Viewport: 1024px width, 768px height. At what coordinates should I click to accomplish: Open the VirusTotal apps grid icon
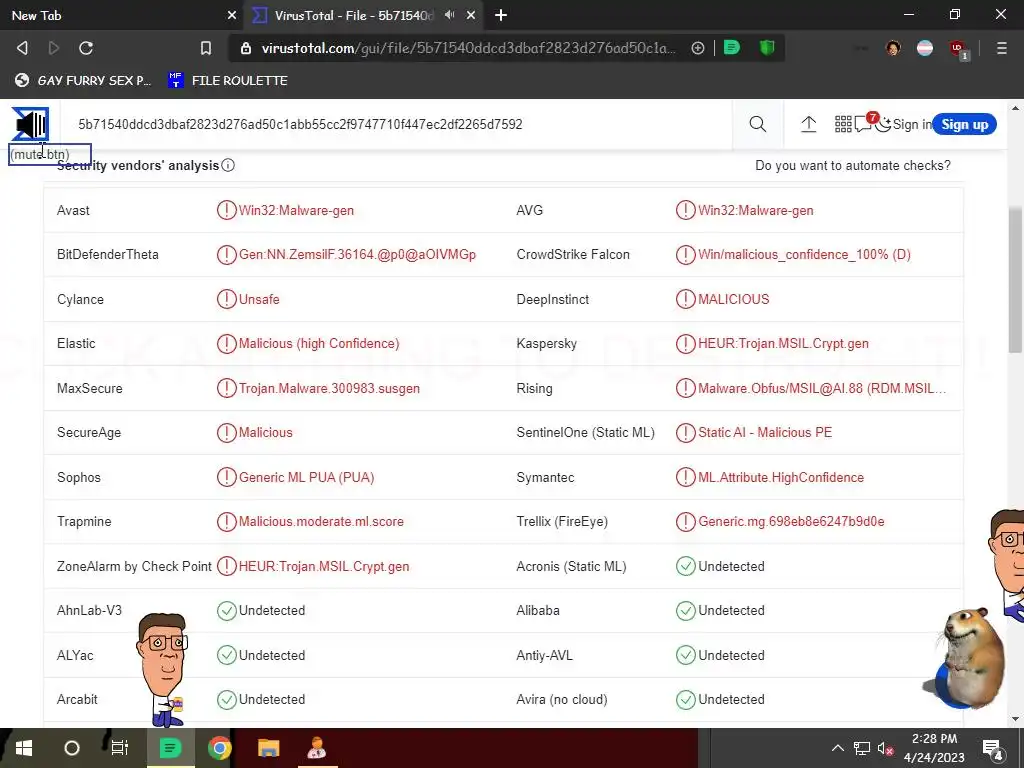[843, 124]
